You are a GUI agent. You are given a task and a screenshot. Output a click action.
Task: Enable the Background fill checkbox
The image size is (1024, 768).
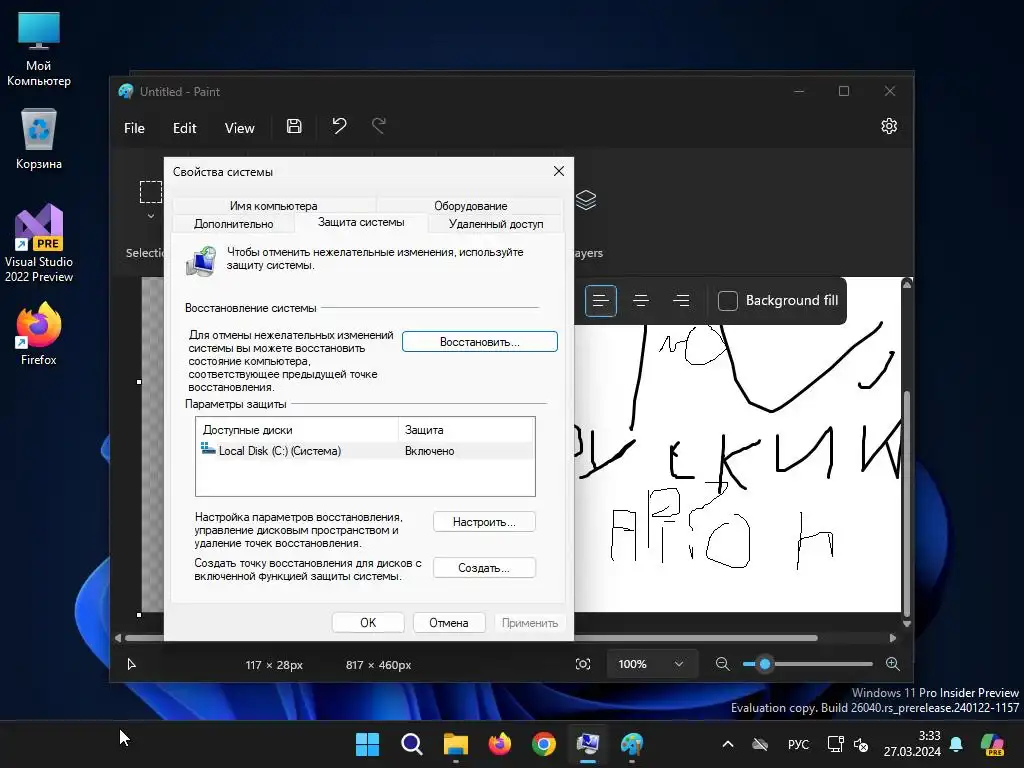tap(728, 300)
